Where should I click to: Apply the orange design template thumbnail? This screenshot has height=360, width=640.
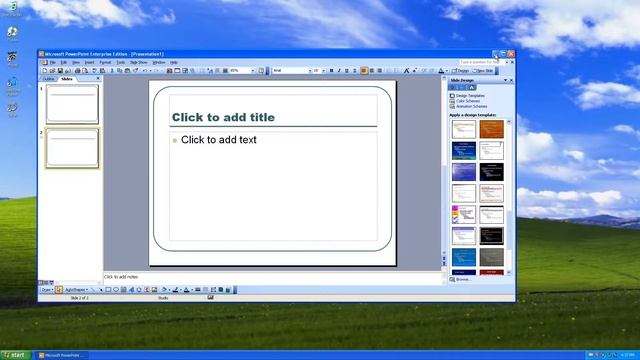(491, 129)
